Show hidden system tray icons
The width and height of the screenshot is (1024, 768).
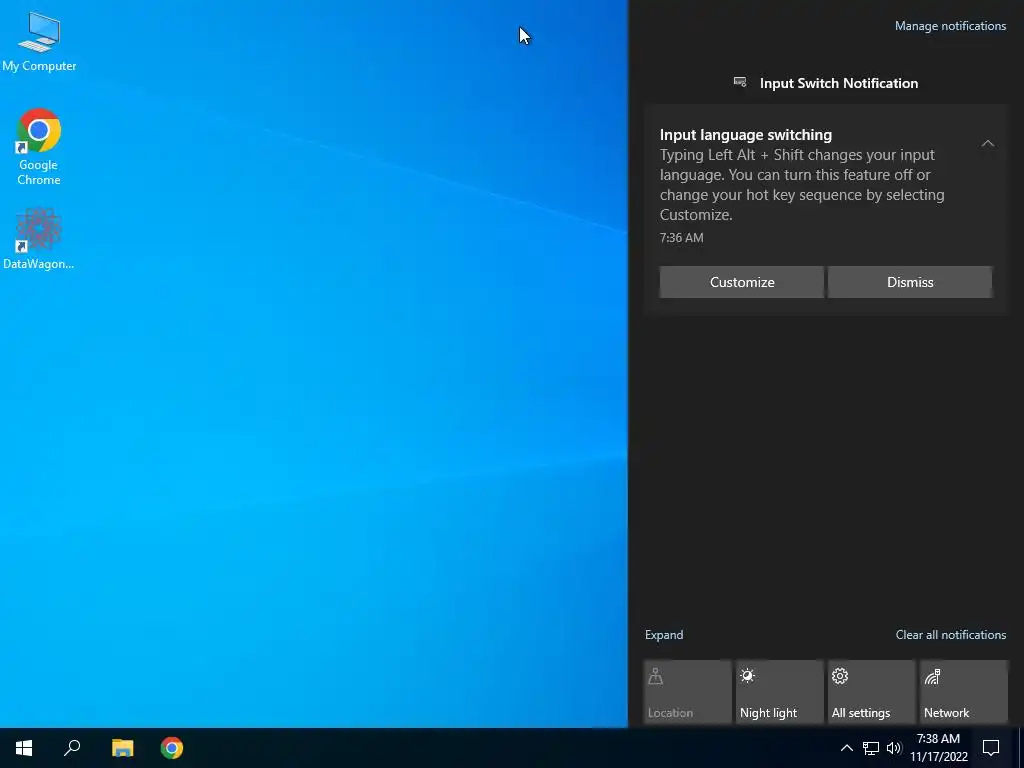(846, 748)
